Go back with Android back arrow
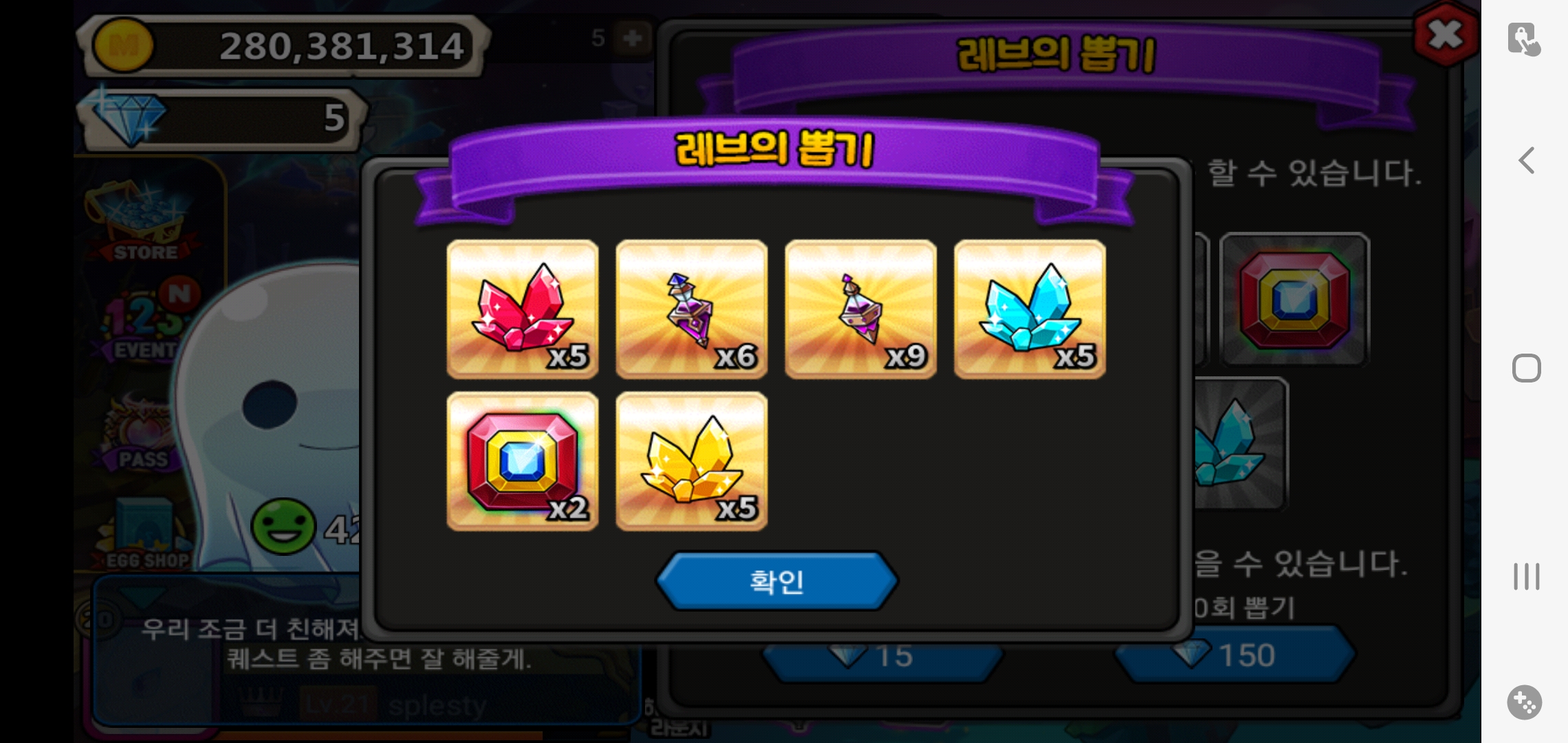The image size is (1568, 743). click(x=1526, y=161)
